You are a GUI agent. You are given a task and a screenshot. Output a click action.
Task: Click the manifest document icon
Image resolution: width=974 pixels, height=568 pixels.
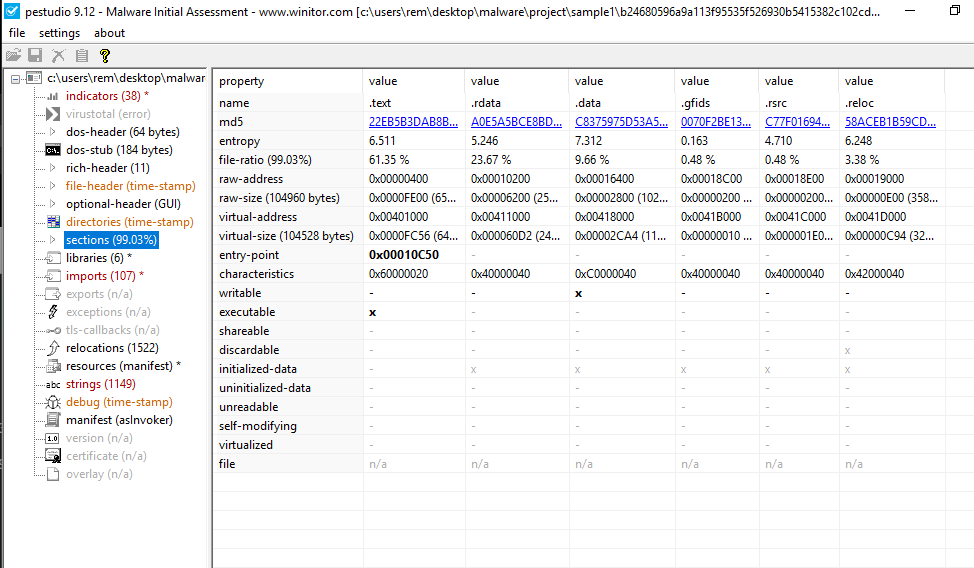(x=53, y=420)
